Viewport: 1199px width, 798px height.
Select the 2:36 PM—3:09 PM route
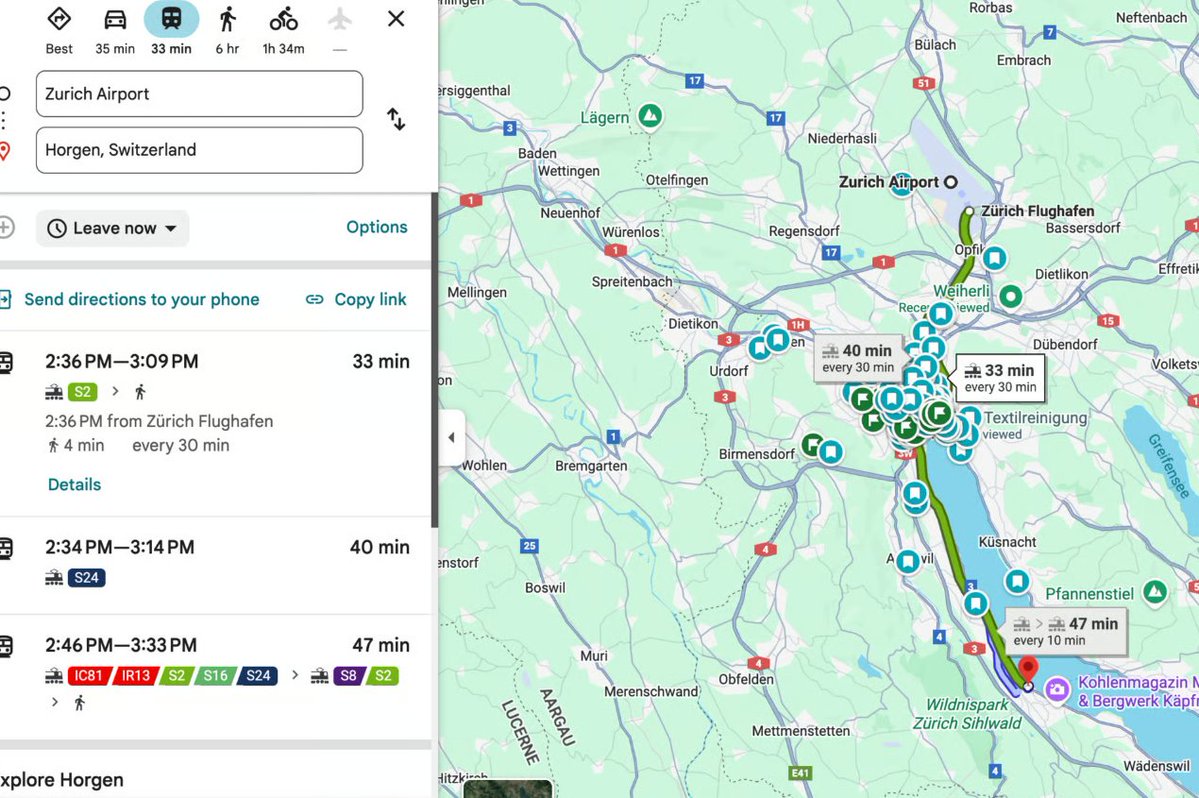point(216,423)
